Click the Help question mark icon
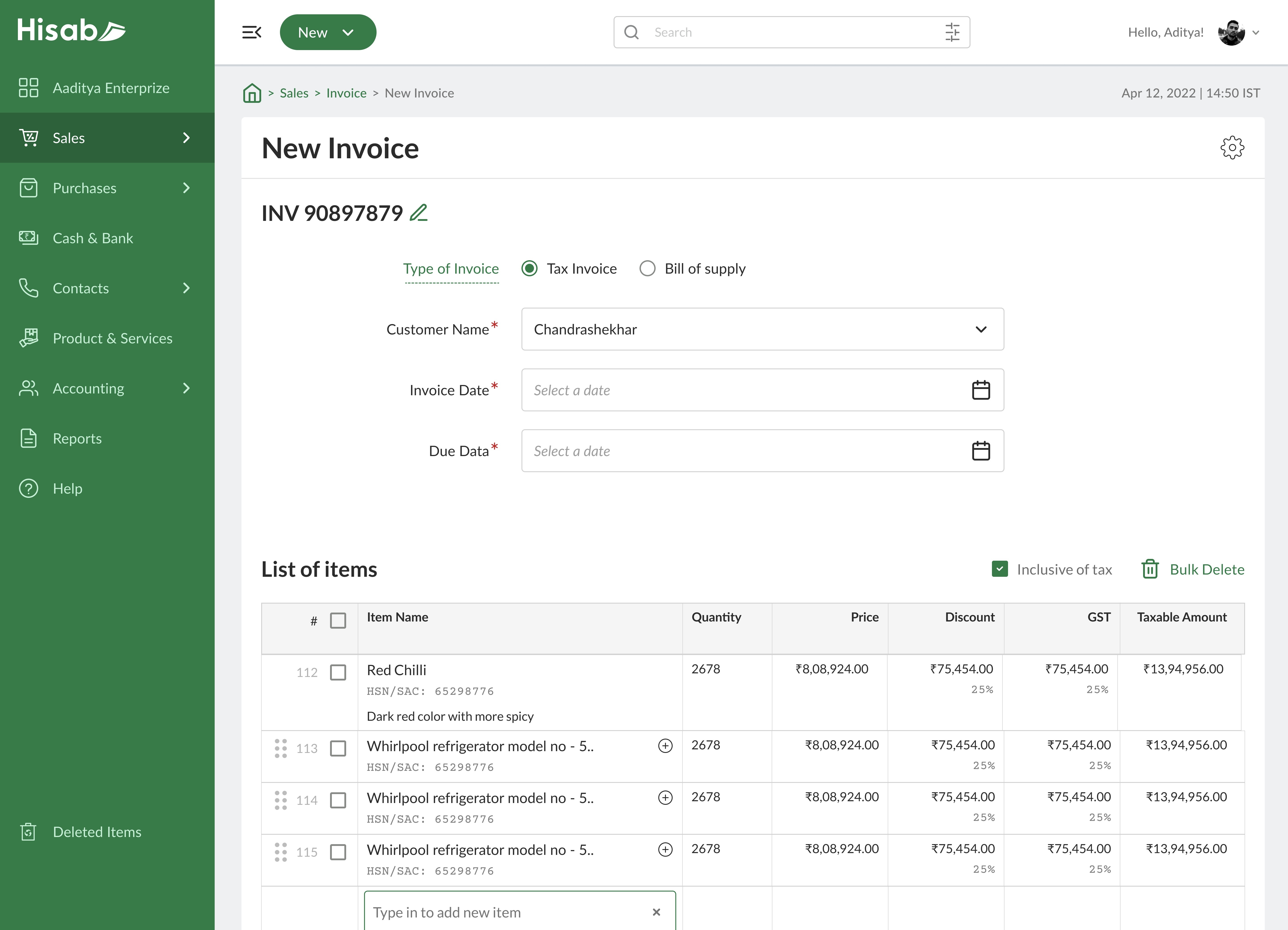The width and height of the screenshot is (1288, 930). [28, 488]
